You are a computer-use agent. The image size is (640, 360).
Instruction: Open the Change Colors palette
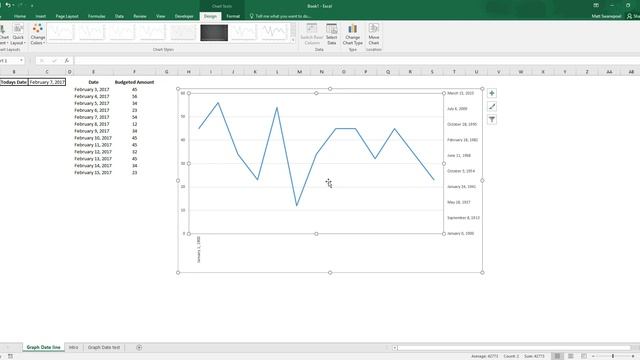click(x=38, y=34)
